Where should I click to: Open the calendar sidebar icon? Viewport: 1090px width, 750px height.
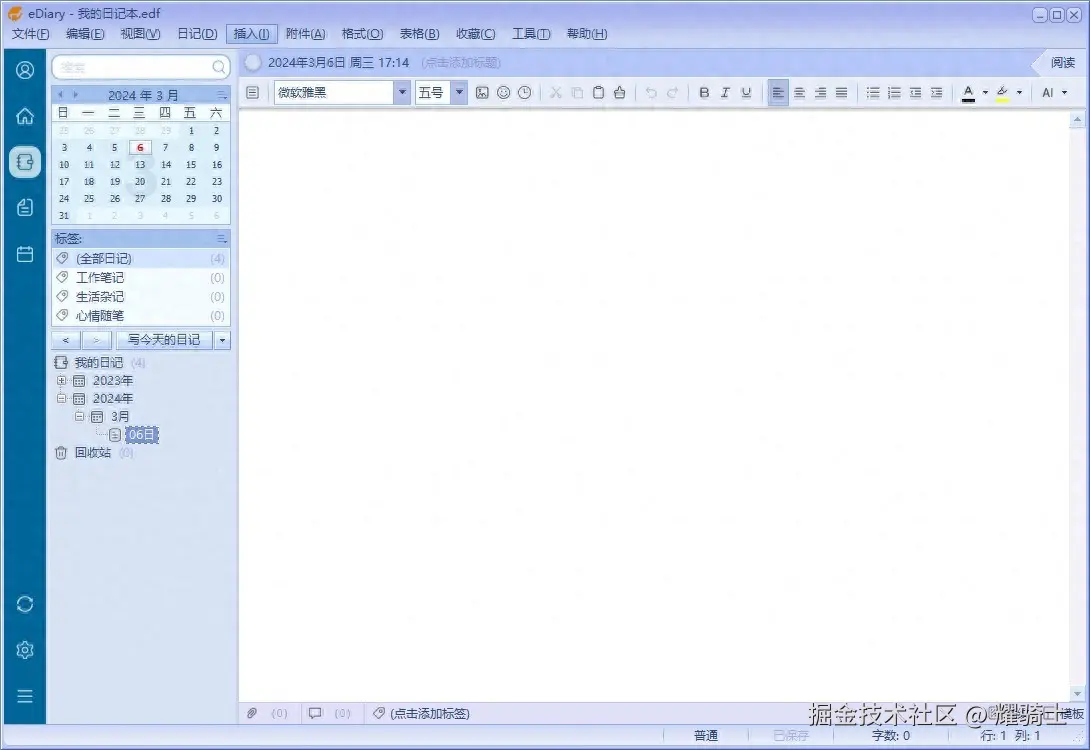[25, 254]
